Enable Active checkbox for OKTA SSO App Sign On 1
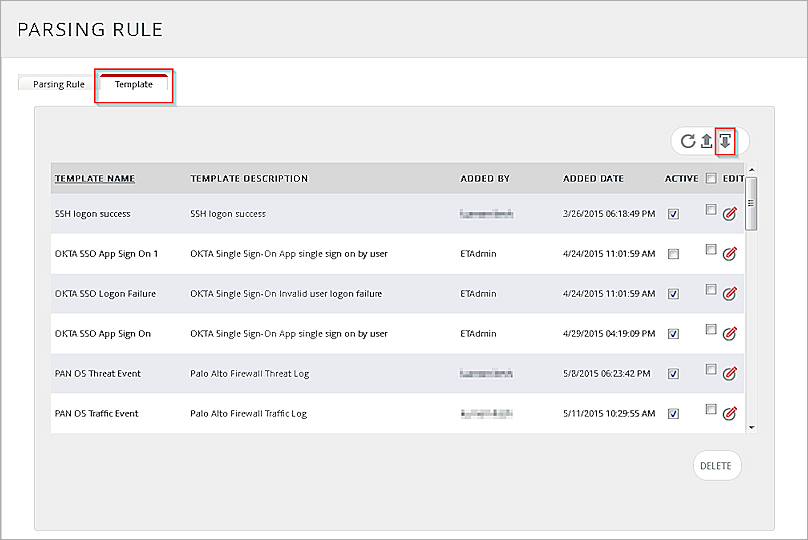808x540 pixels. [x=673, y=254]
